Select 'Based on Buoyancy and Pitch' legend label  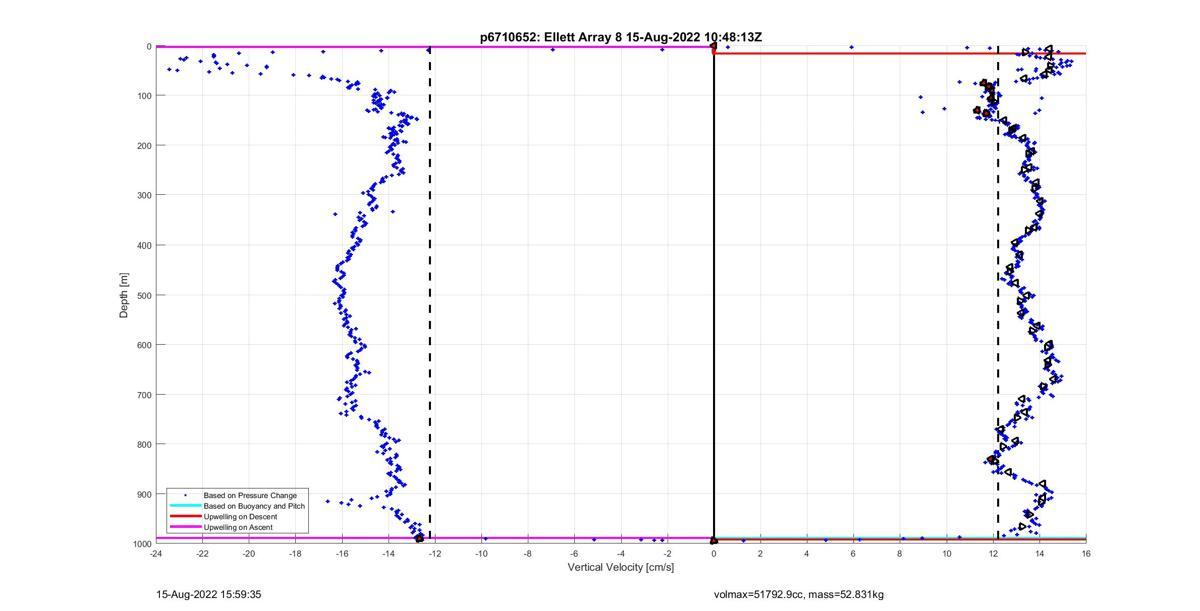[x=254, y=506]
